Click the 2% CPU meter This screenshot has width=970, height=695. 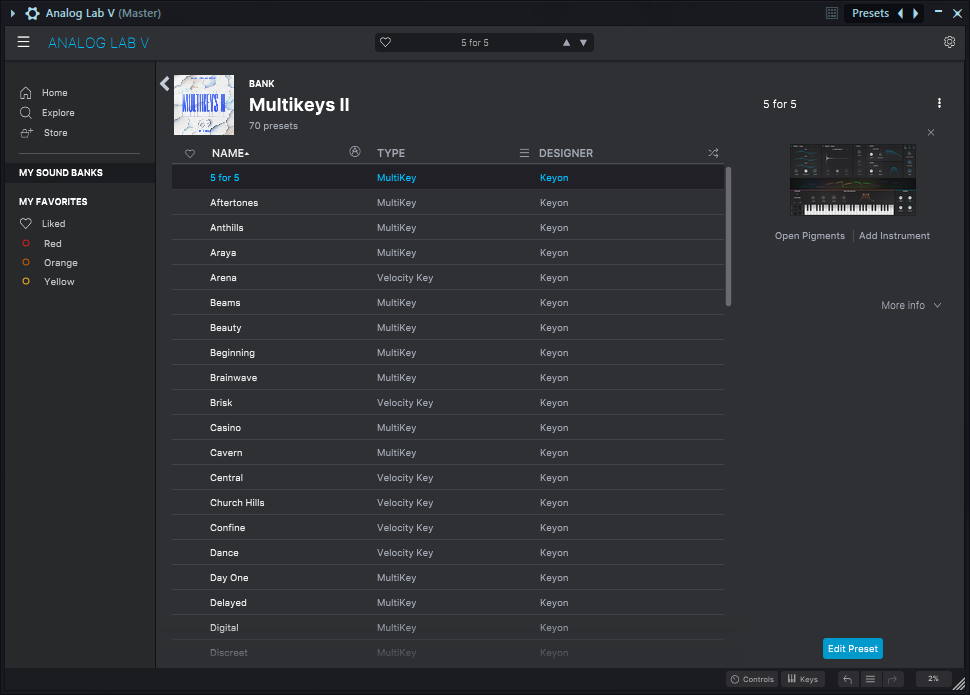933,679
